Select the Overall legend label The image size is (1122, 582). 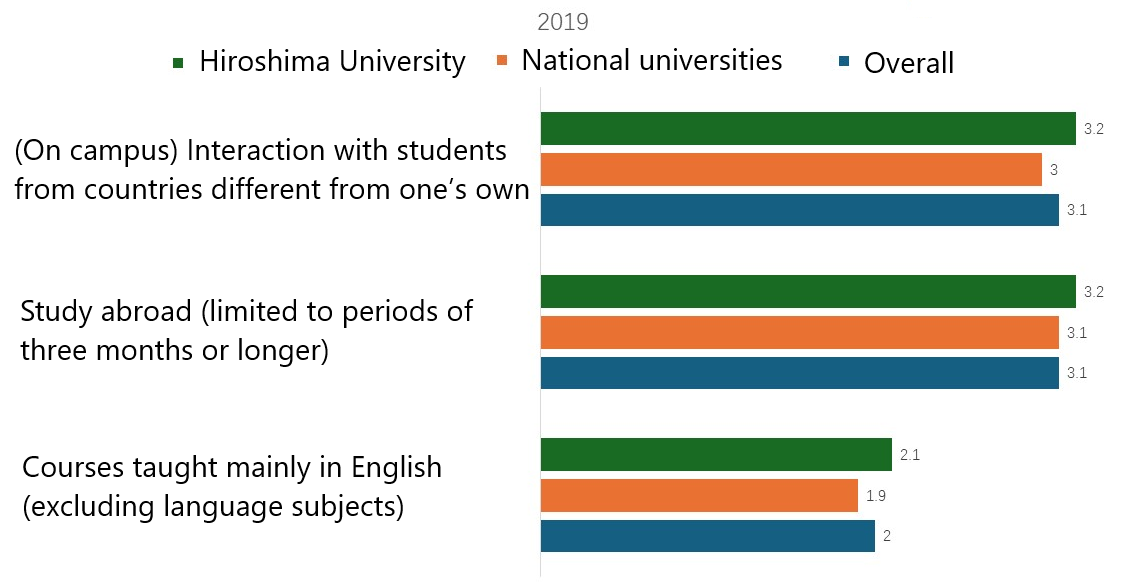click(x=909, y=63)
